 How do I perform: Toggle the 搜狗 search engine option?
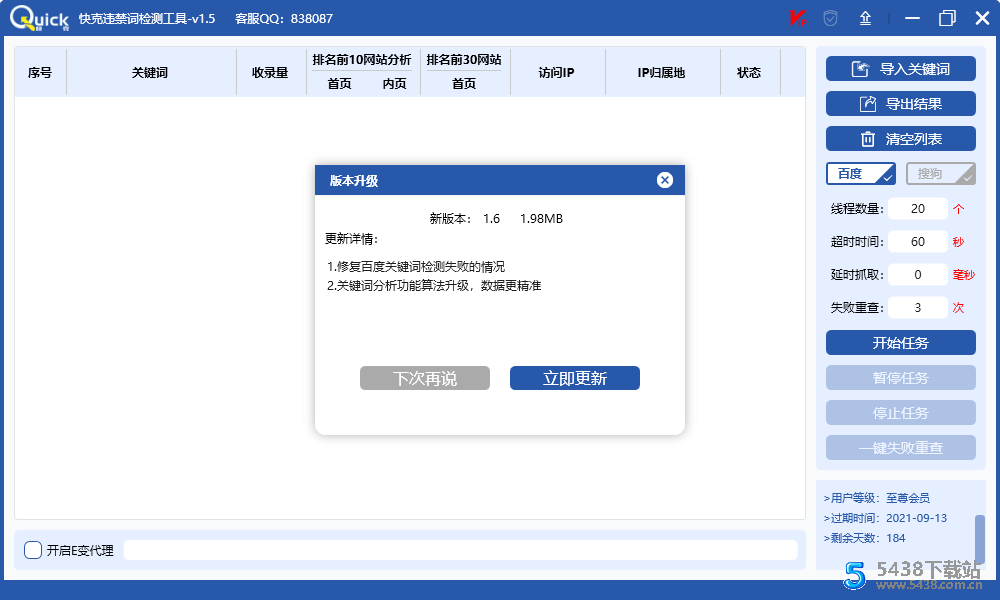[x=940, y=173]
